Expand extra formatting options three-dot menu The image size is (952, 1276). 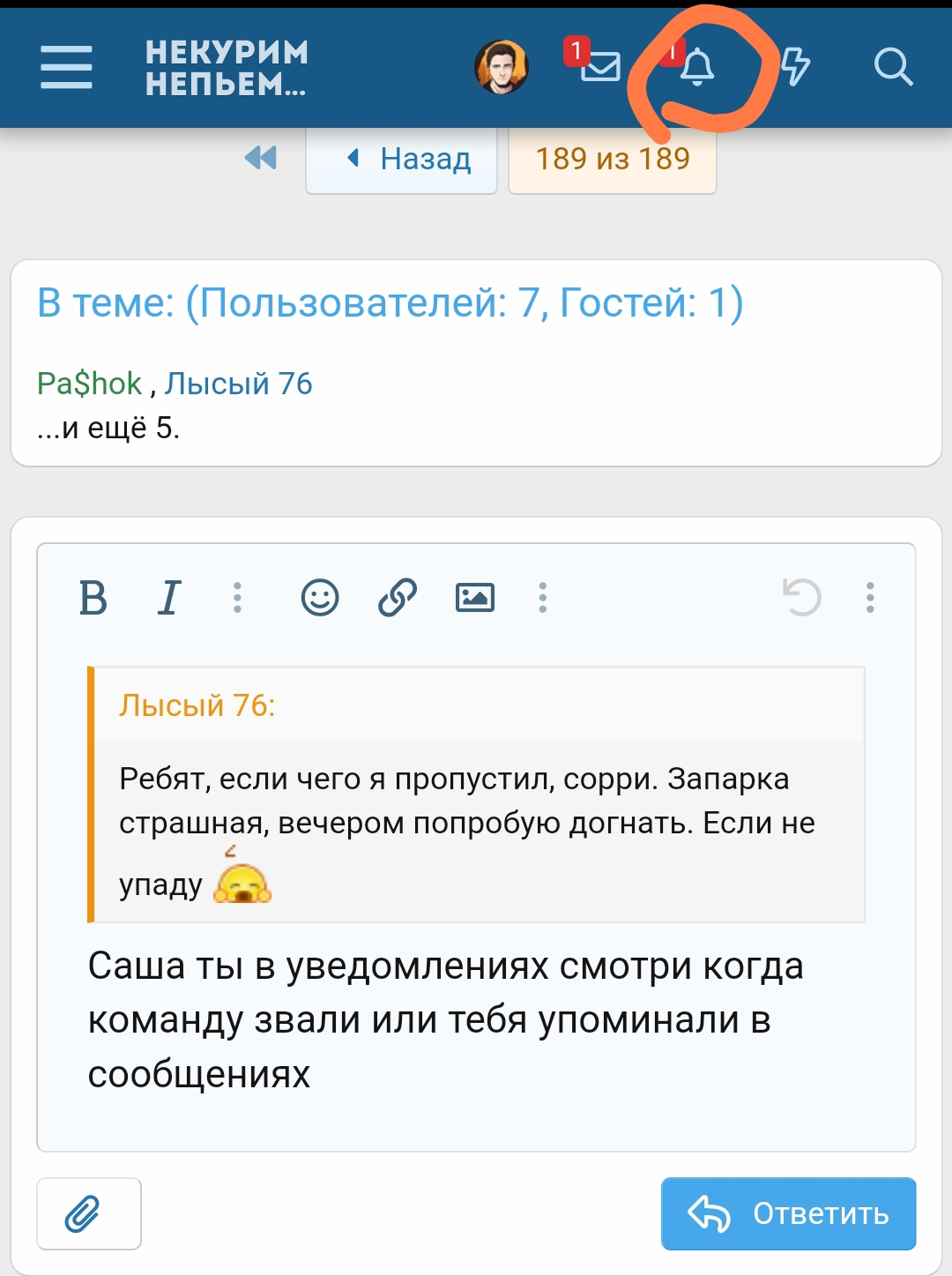coord(240,597)
